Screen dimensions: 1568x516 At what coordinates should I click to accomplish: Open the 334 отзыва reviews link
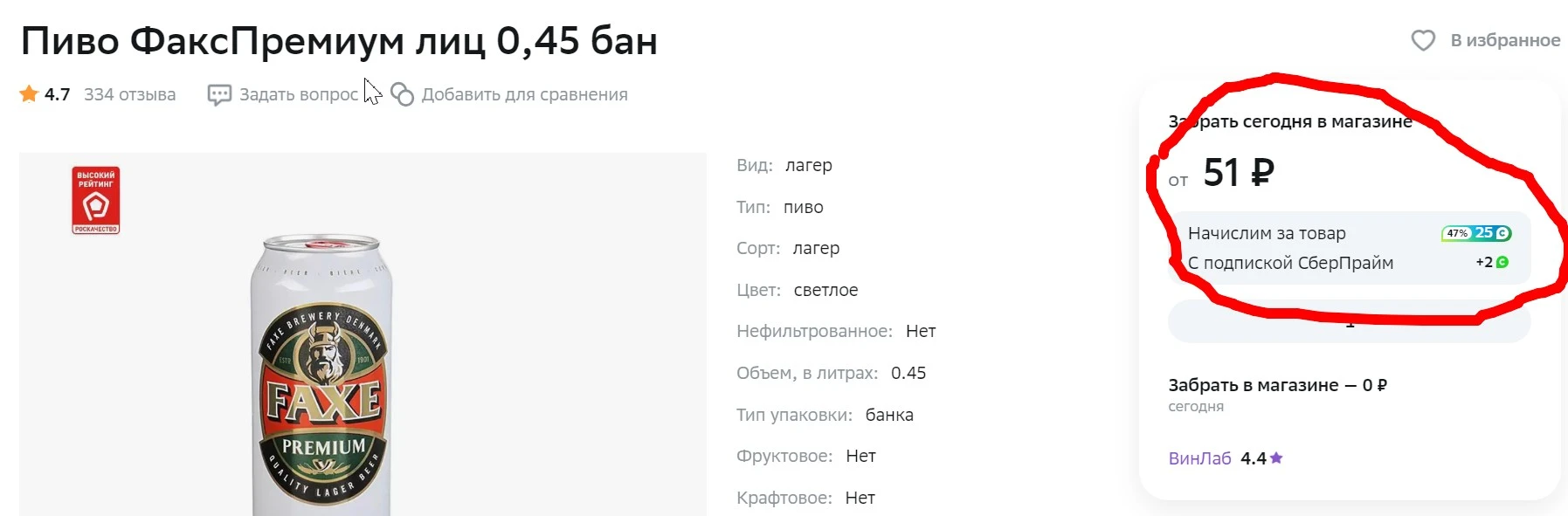pyautogui.click(x=129, y=94)
